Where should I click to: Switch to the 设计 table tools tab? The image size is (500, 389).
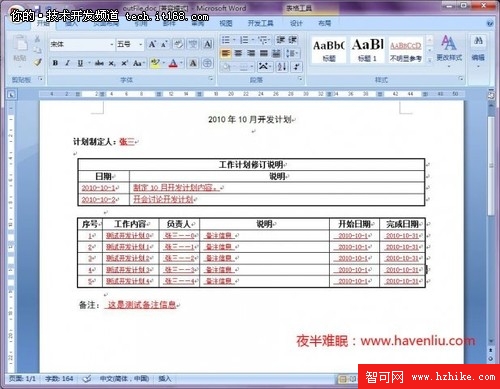(296, 23)
